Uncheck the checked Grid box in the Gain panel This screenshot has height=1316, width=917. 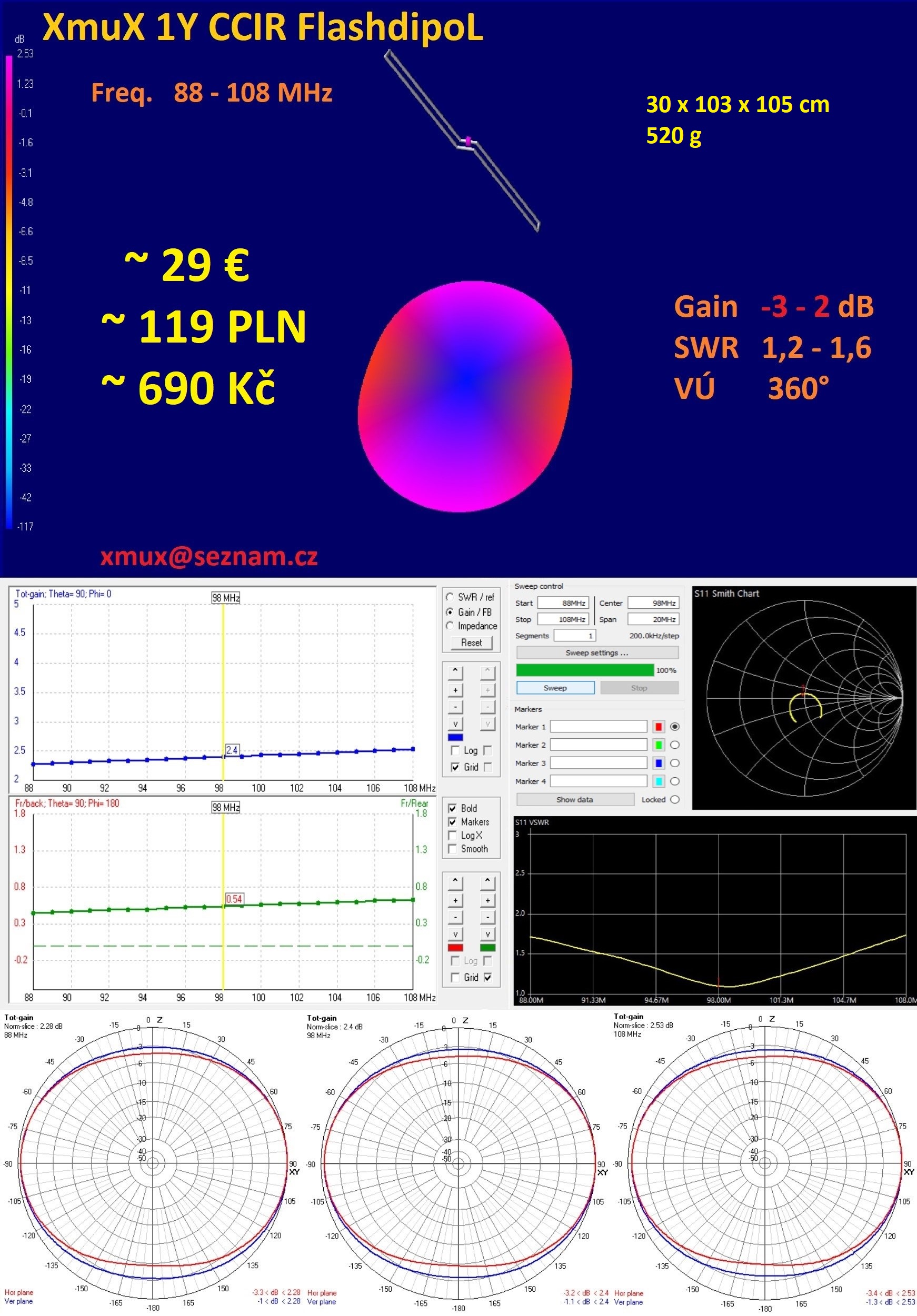coord(455,767)
